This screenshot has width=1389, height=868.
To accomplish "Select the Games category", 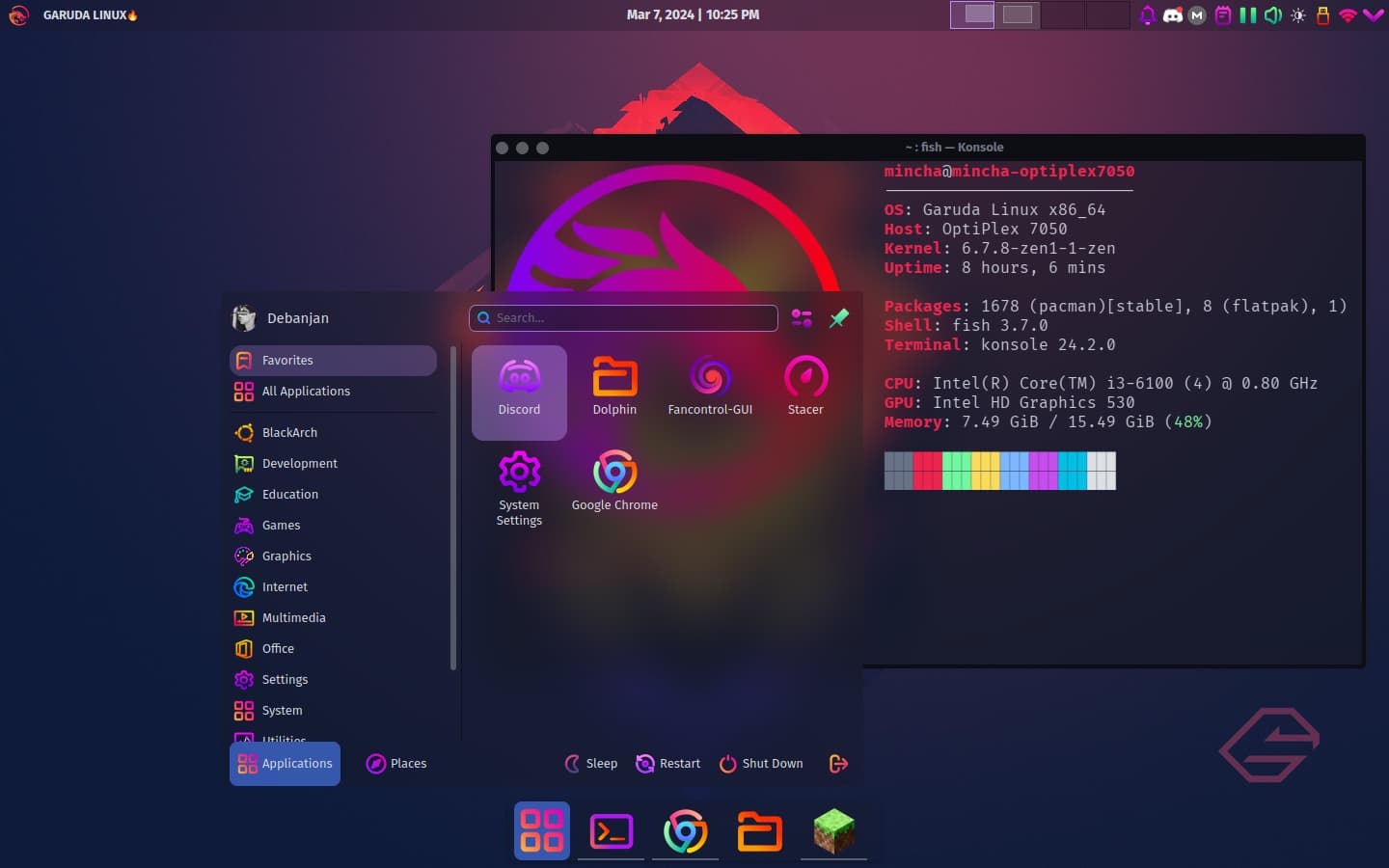I will 281,525.
